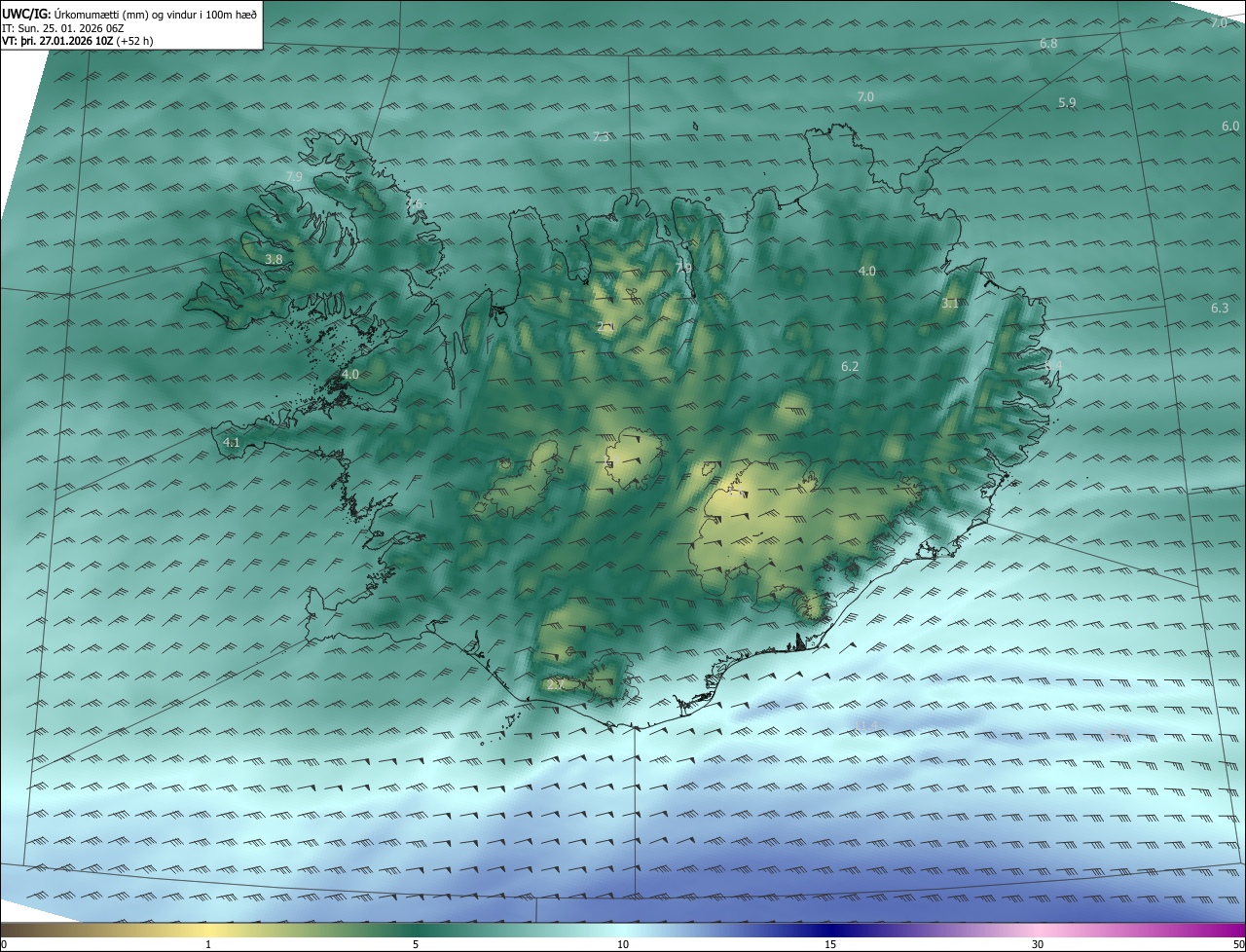Click the colorbar tick label "50"
Image resolution: width=1246 pixels, height=952 pixels.
(1238, 944)
